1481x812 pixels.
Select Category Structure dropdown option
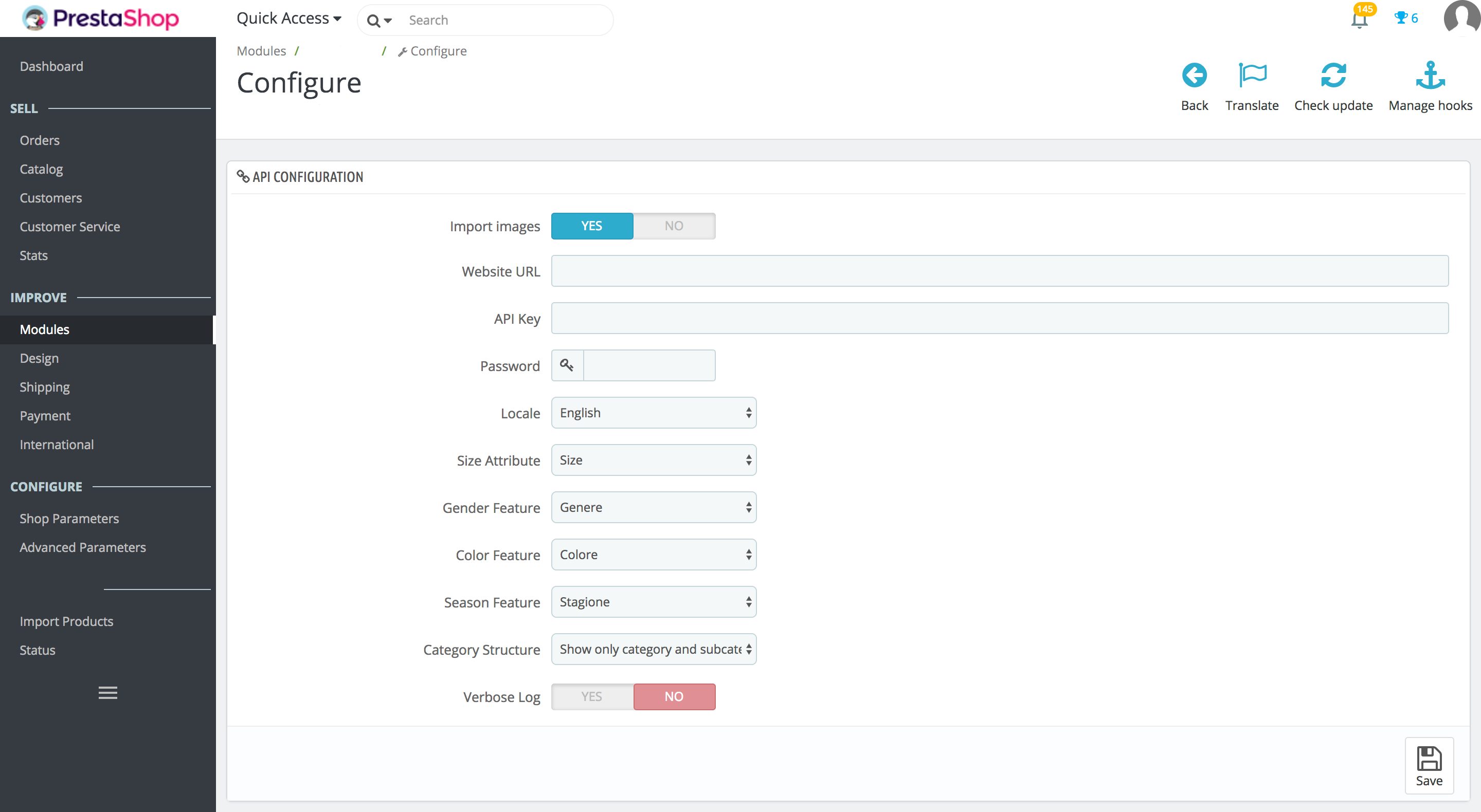(654, 649)
